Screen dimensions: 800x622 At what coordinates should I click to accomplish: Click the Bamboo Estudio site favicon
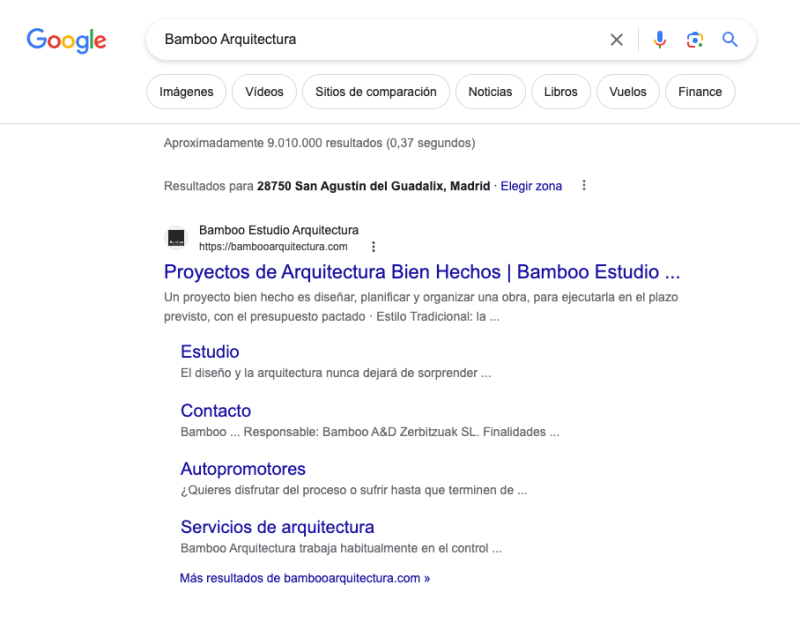click(177, 238)
